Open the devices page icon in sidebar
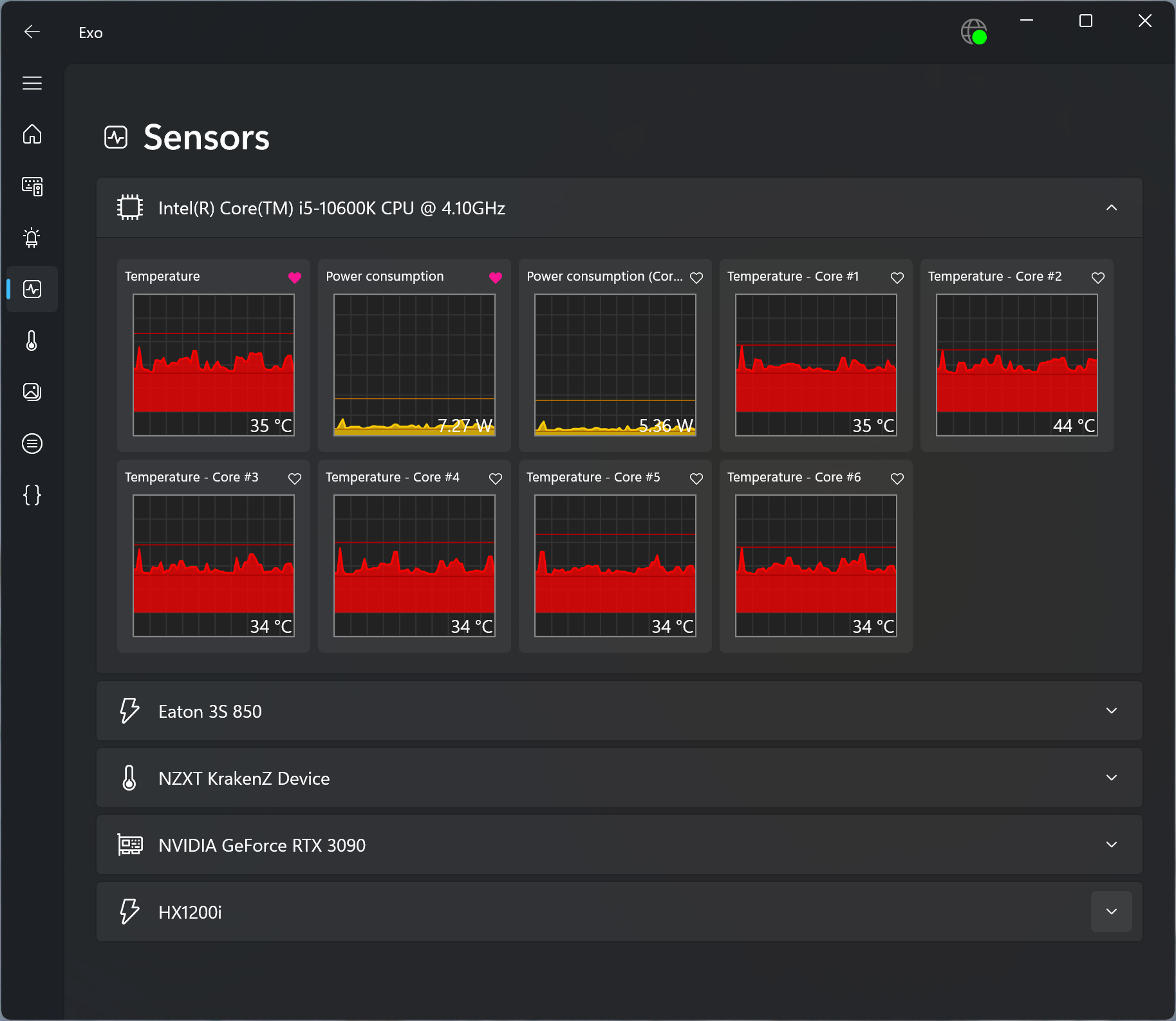 tap(32, 186)
